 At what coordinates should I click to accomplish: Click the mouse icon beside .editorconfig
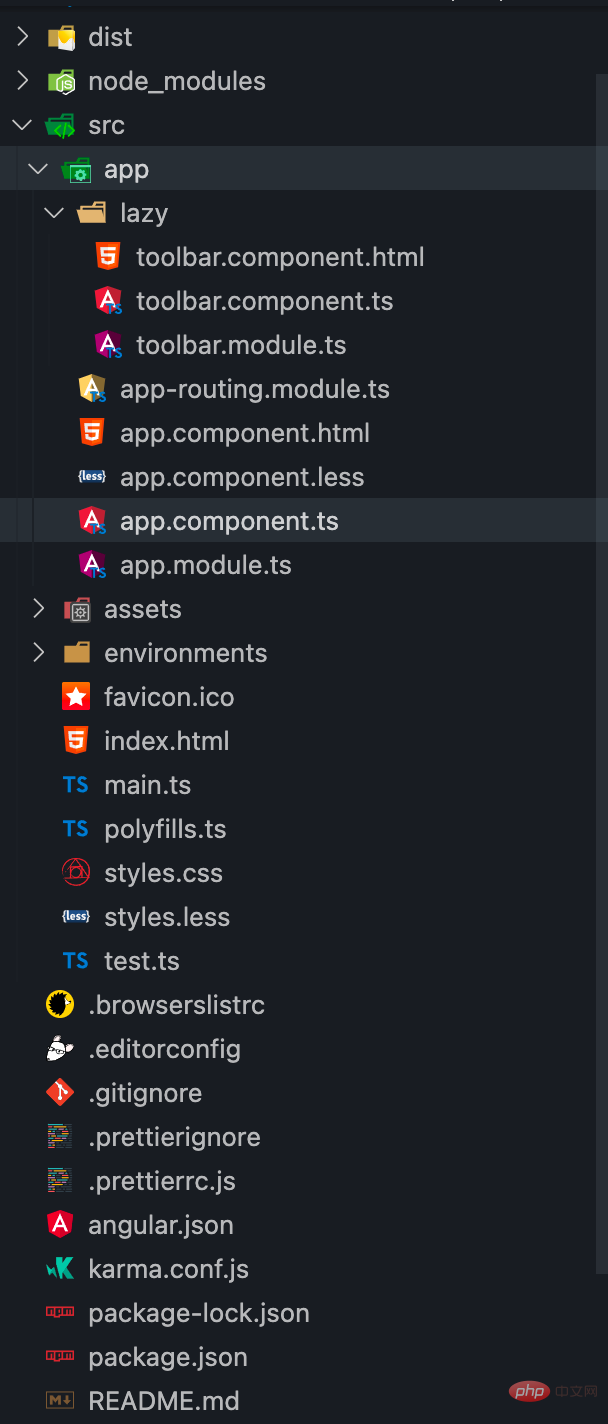pos(60,1049)
